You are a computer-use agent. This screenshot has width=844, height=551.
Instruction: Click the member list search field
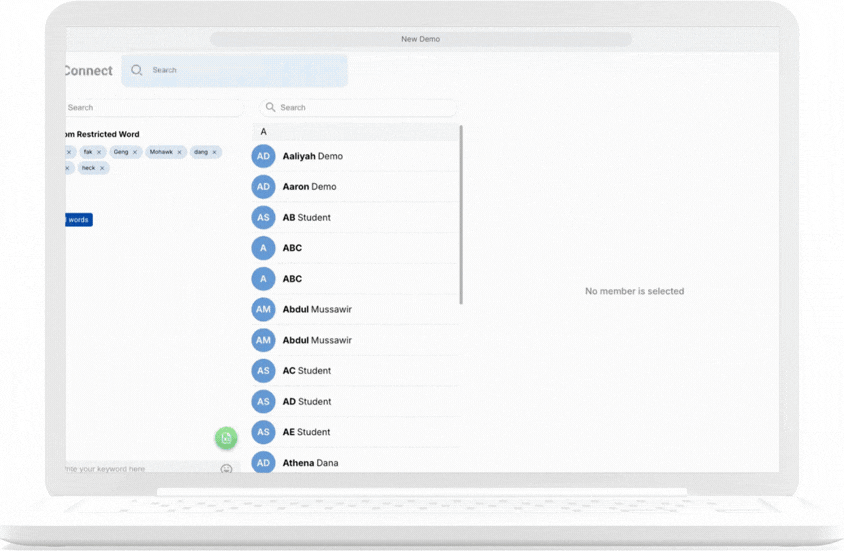[x=365, y=107]
